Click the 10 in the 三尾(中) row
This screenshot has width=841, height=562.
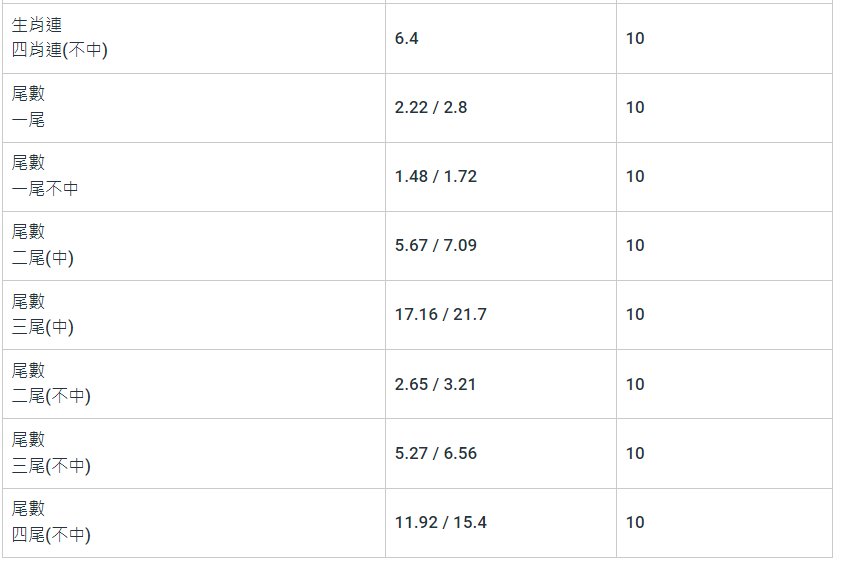coord(635,314)
